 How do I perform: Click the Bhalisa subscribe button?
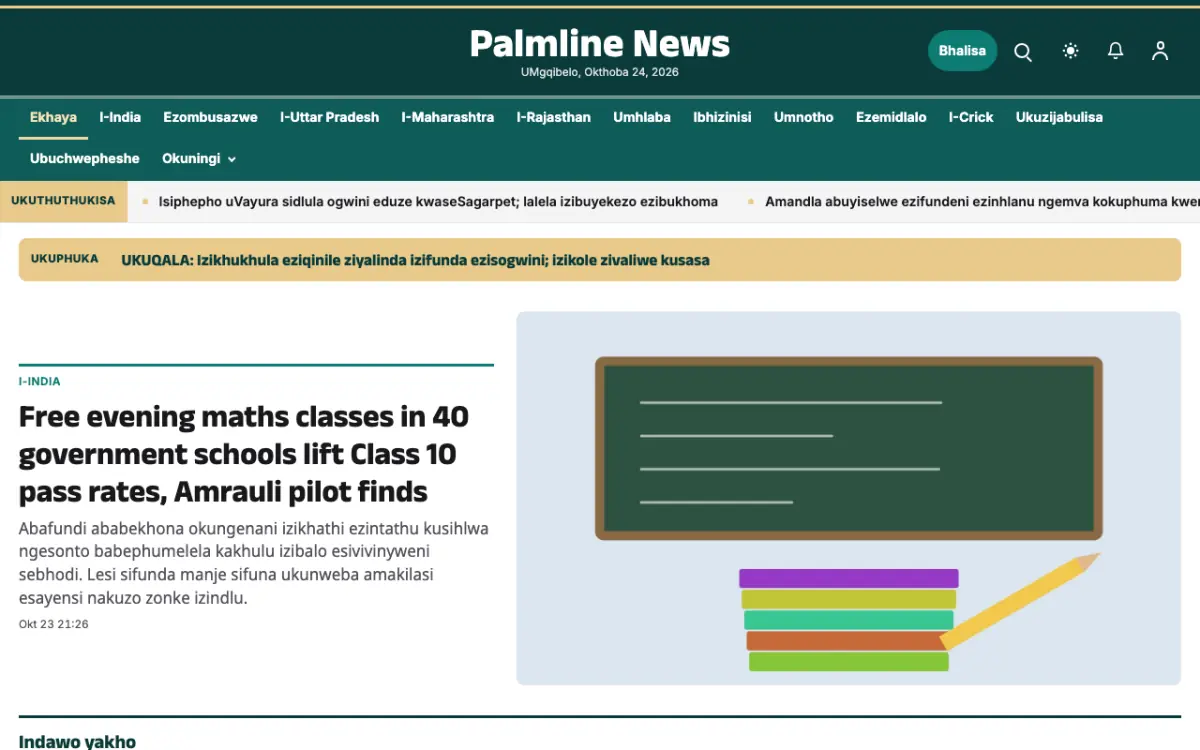pyautogui.click(x=962, y=51)
